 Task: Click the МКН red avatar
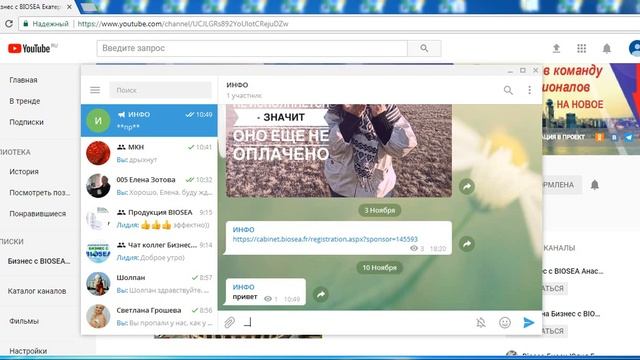click(98, 153)
